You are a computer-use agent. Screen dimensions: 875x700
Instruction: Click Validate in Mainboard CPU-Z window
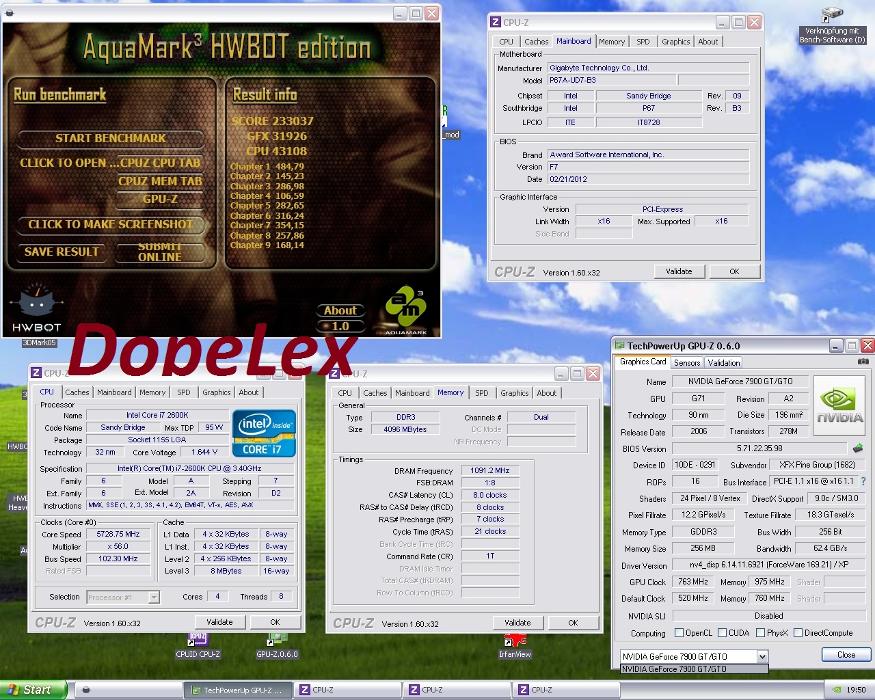679,271
